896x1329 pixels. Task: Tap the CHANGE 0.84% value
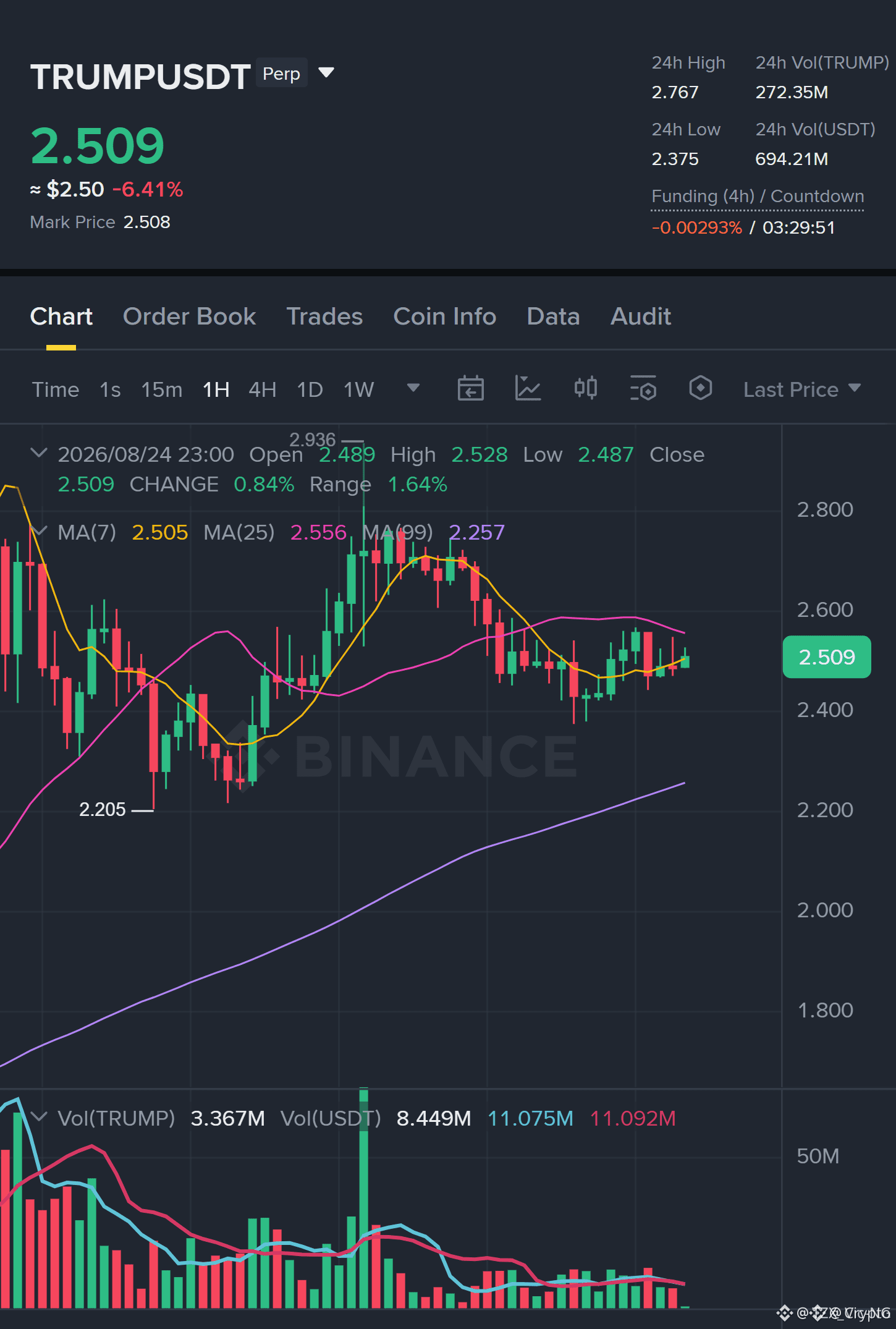coord(264,485)
